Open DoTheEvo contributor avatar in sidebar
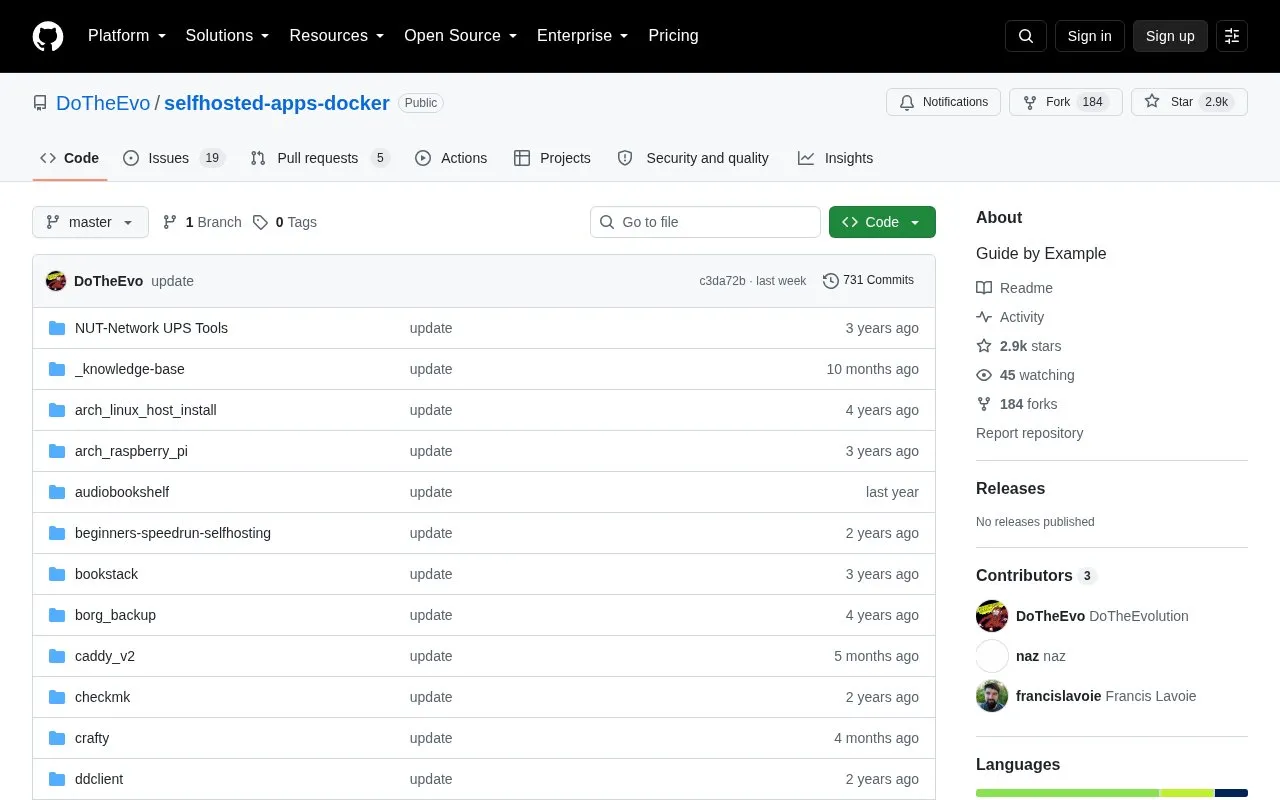The width and height of the screenshot is (1280, 800). click(x=992, y=616)
